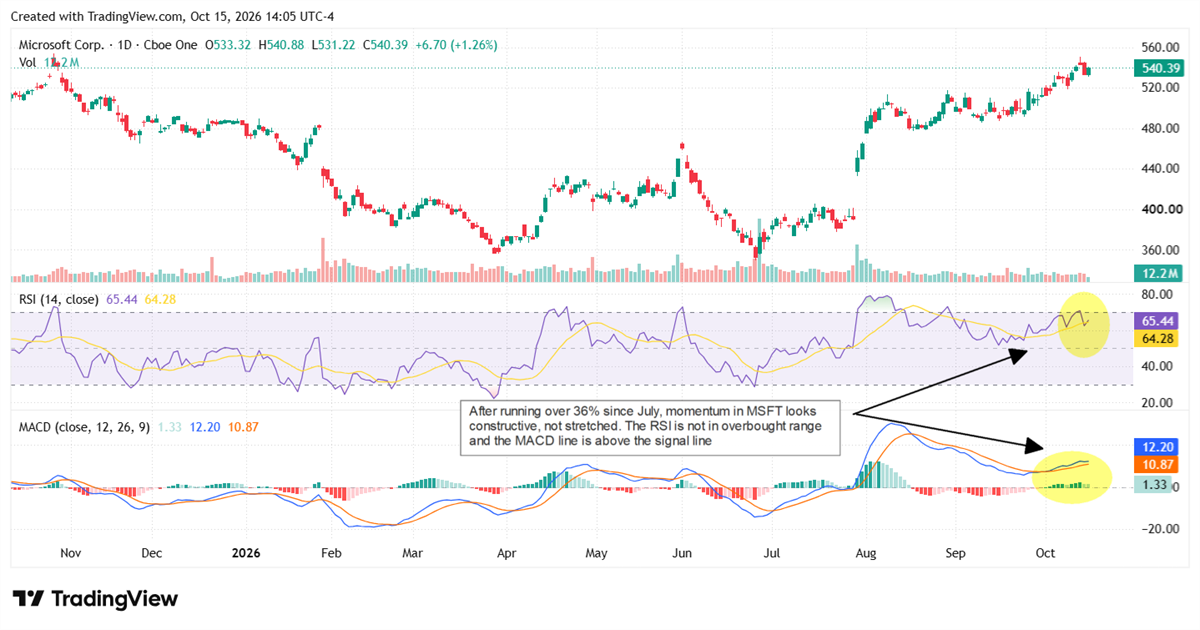Click the Aug label on time axis
Image resolution: width=1200 pixels, height=630 pixels.
click(x=867, y=552)
